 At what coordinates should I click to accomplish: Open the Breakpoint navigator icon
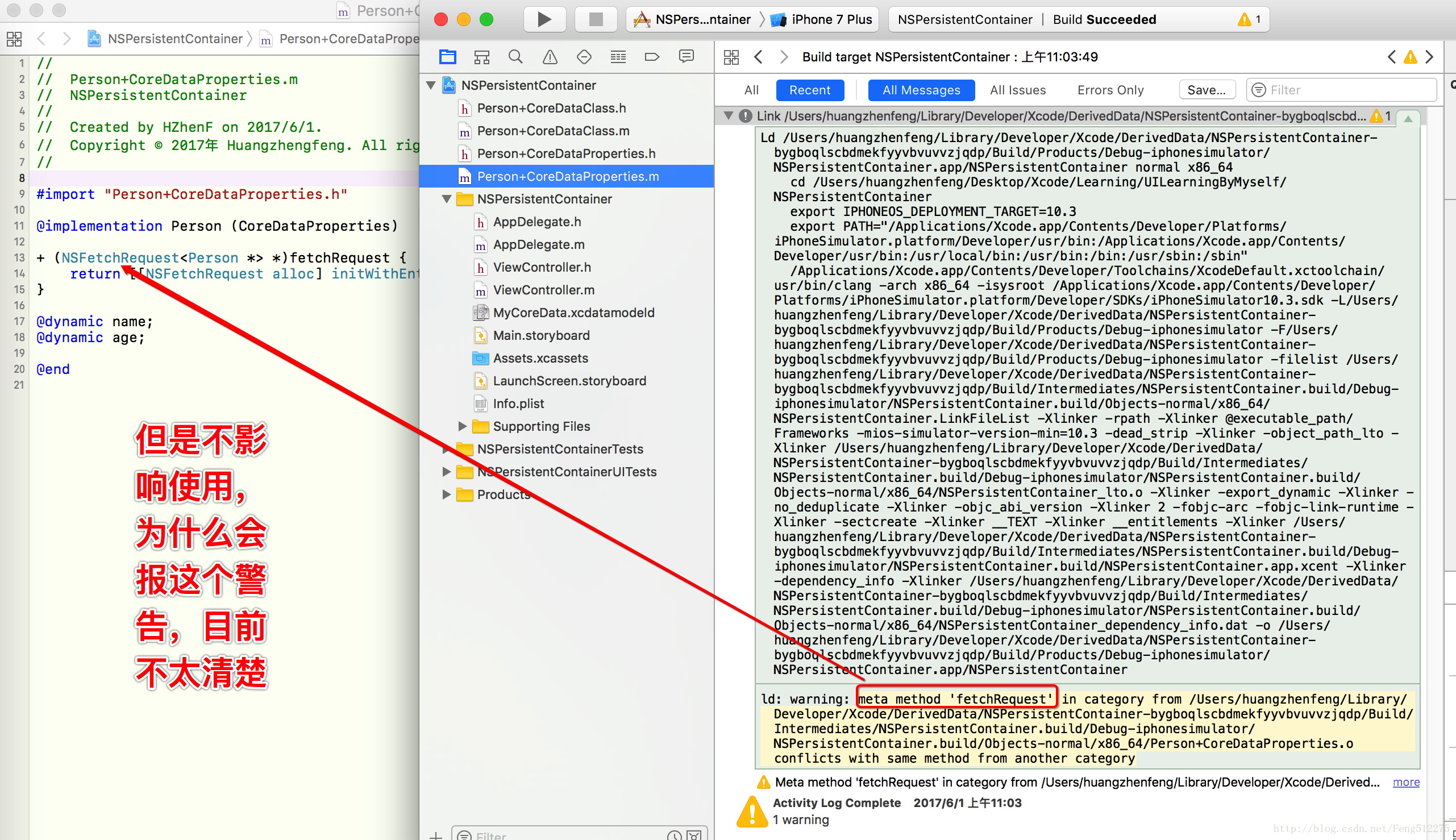652,56
